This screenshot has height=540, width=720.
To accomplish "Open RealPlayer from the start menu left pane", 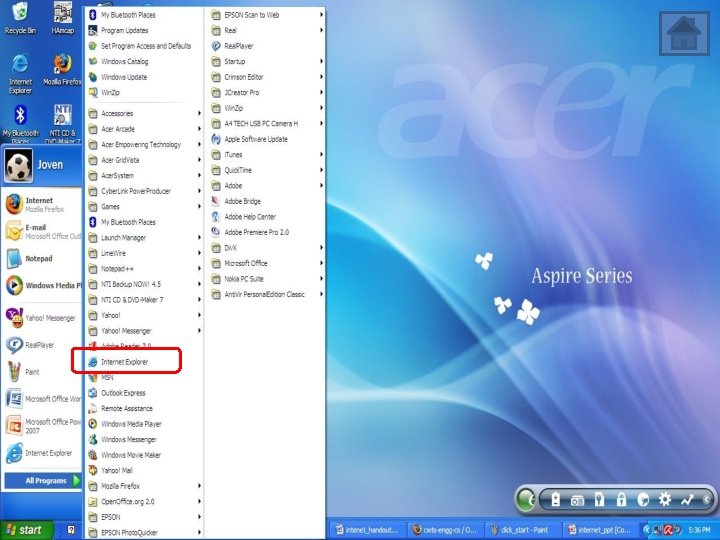I will coord(42,345).
